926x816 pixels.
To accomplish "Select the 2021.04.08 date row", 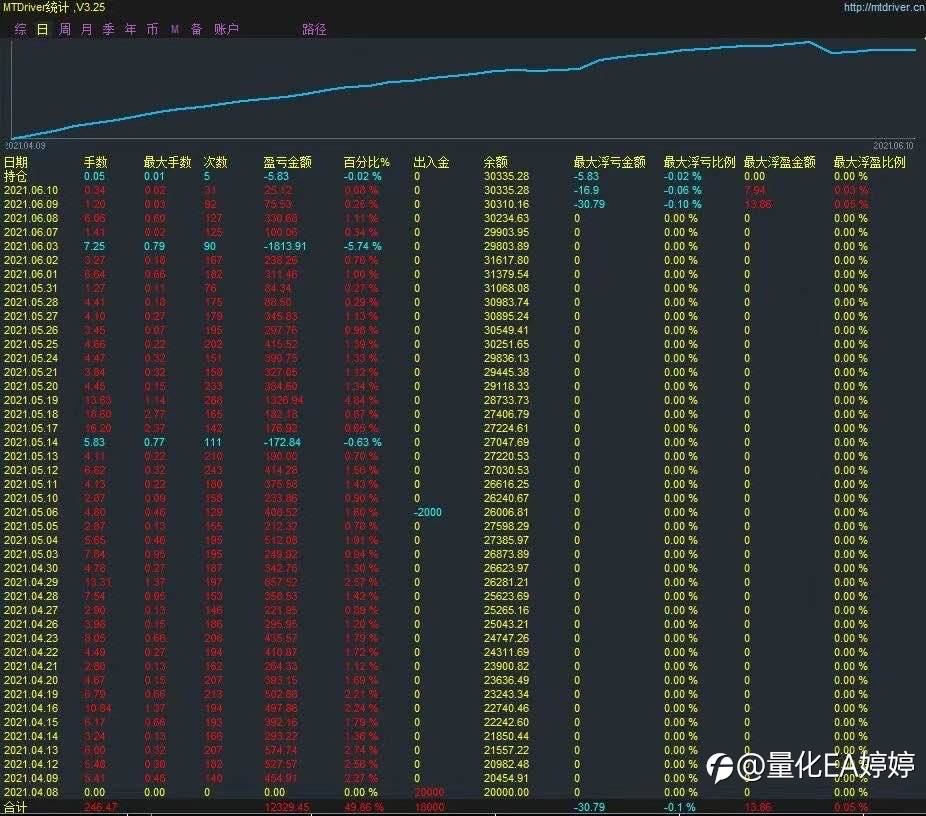I will 31,792.
